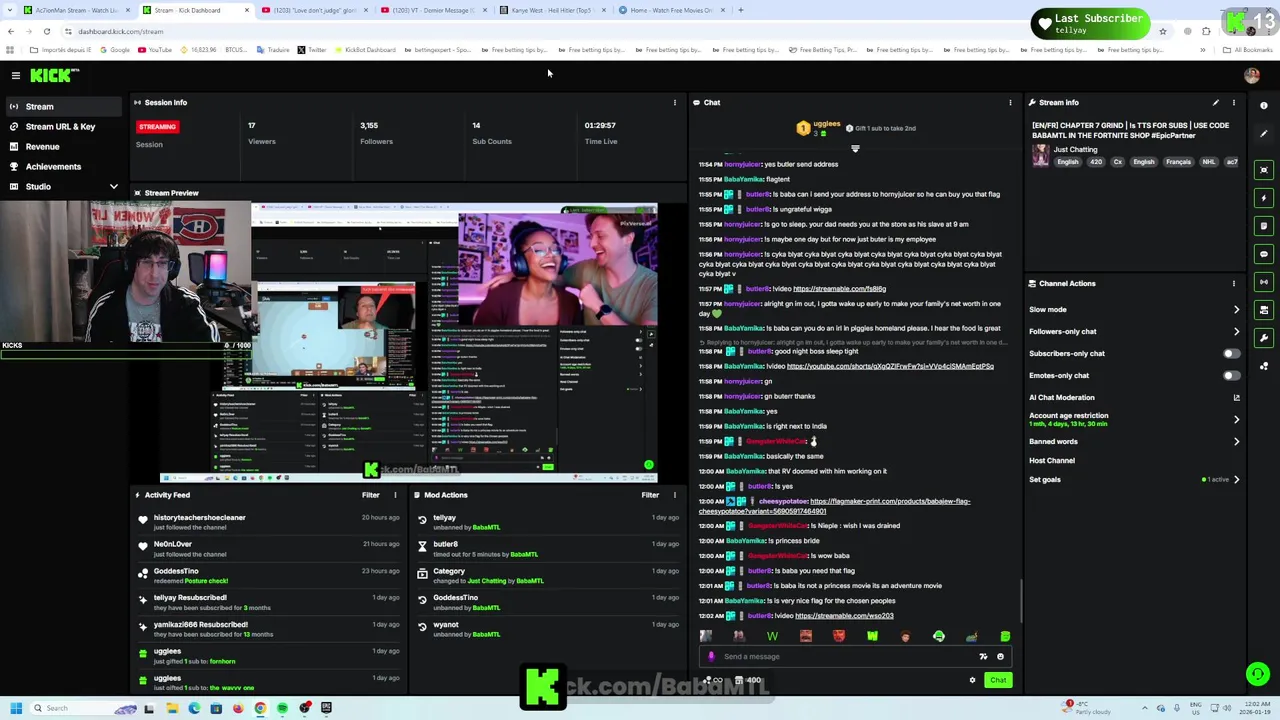Click Host Channel action
The image size is (1280, 720).
pyautogui.click(x=1052, y=460)
